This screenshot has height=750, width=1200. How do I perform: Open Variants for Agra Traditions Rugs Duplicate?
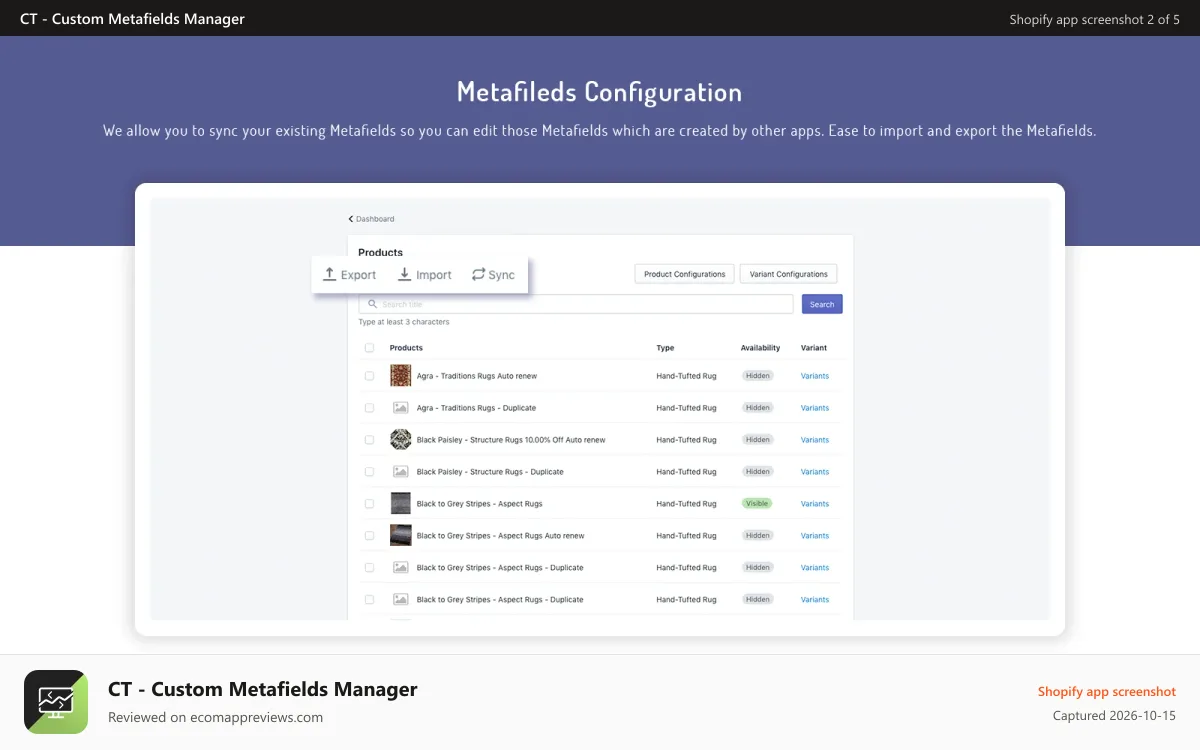tap(815, 408)
